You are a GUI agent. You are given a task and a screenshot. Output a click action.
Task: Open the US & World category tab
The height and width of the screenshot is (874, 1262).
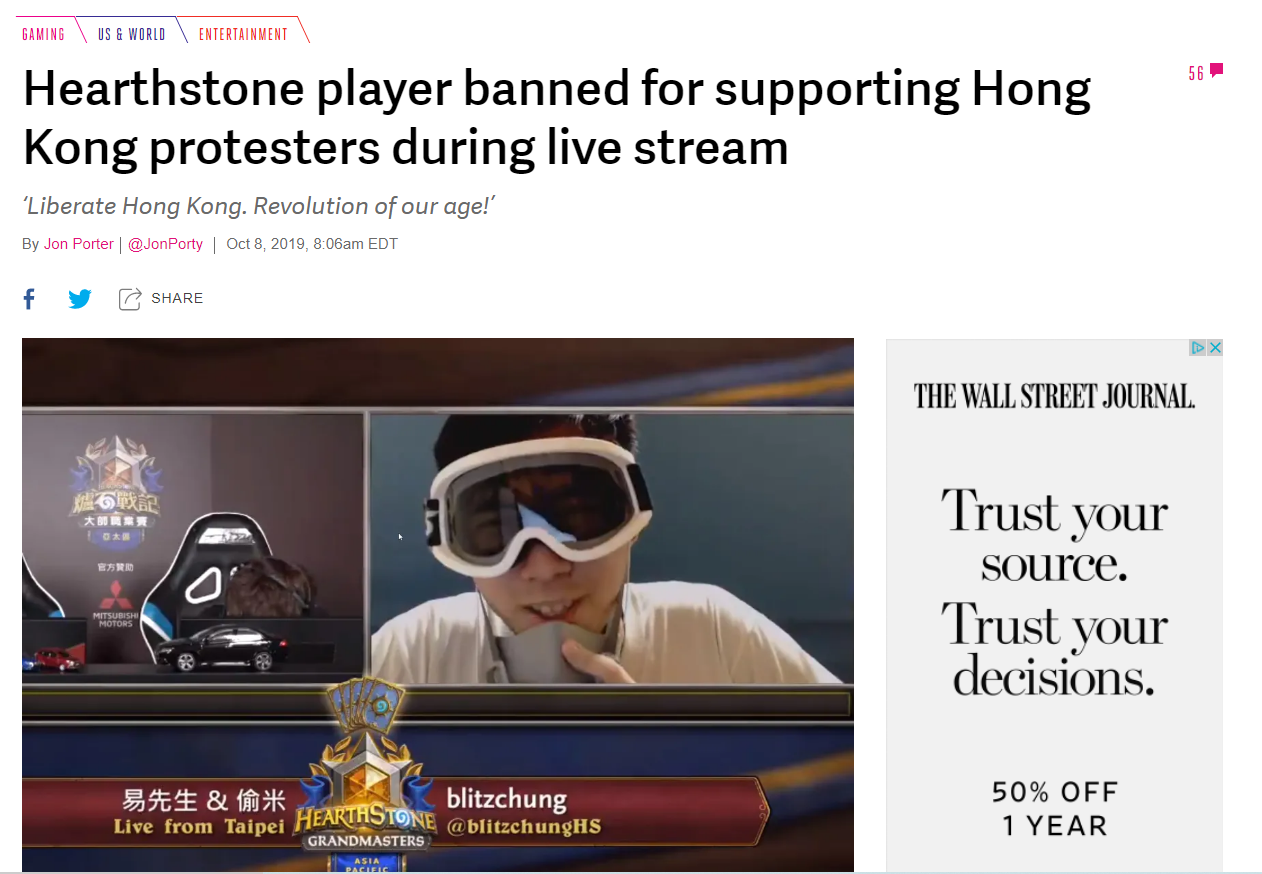(132, 34)
